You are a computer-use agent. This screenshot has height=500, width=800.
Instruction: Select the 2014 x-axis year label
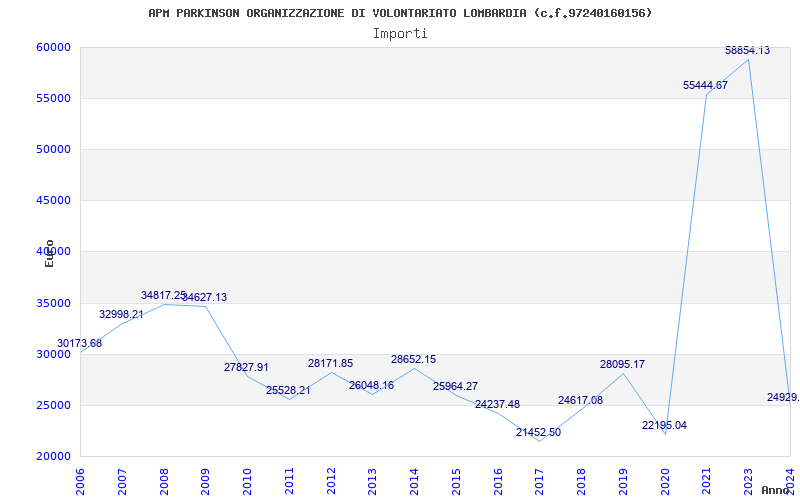415,479
